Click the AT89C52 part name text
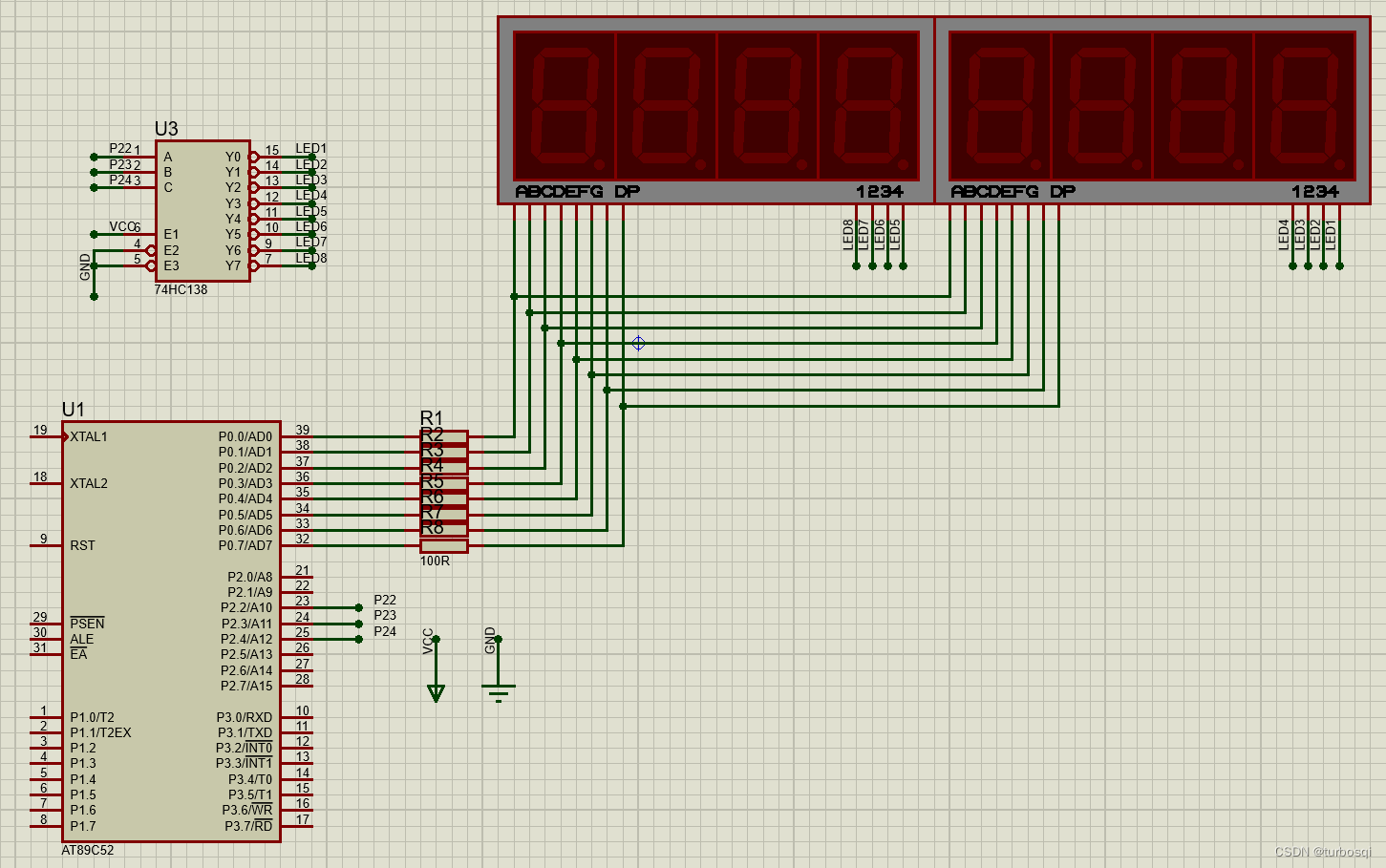 [88, 850]
